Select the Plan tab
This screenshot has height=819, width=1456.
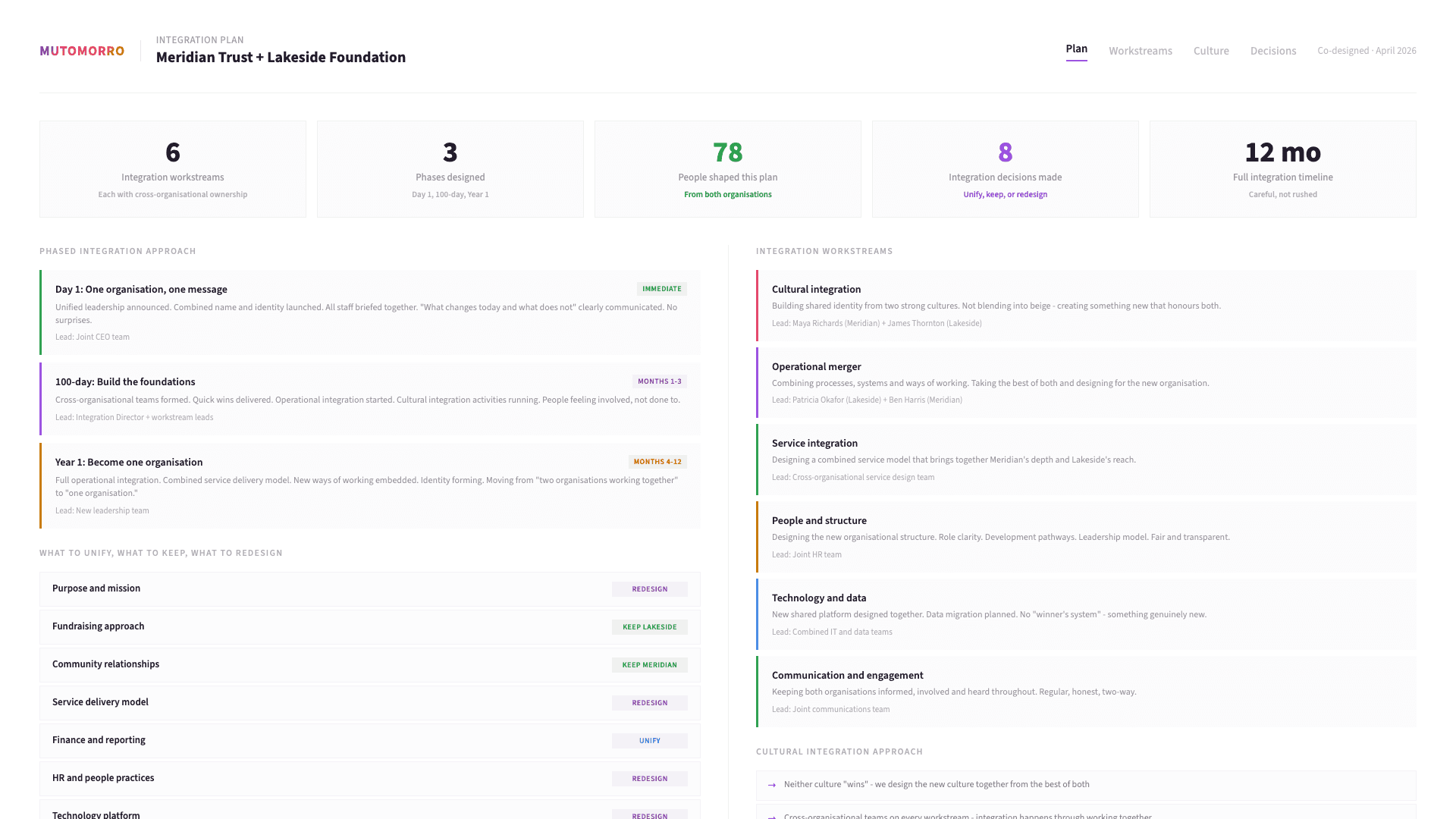(1076, 49)
